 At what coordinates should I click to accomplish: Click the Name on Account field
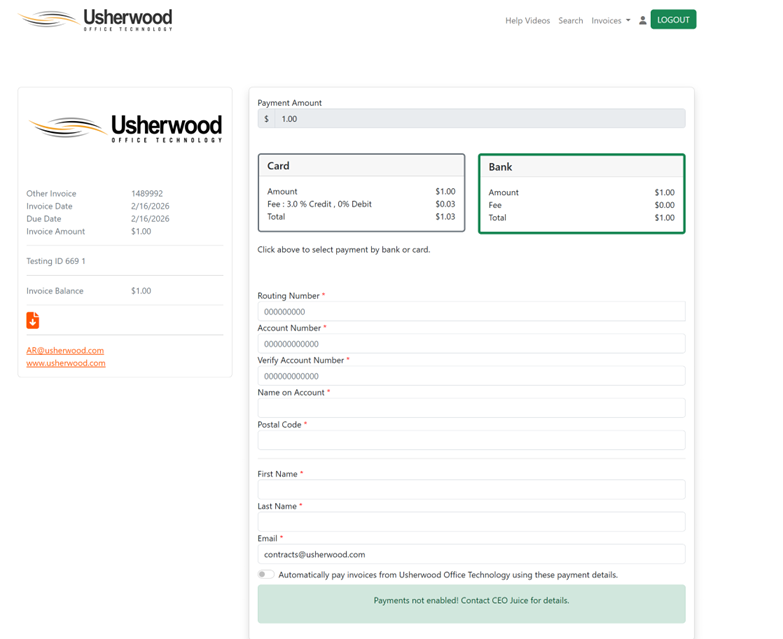471,408
